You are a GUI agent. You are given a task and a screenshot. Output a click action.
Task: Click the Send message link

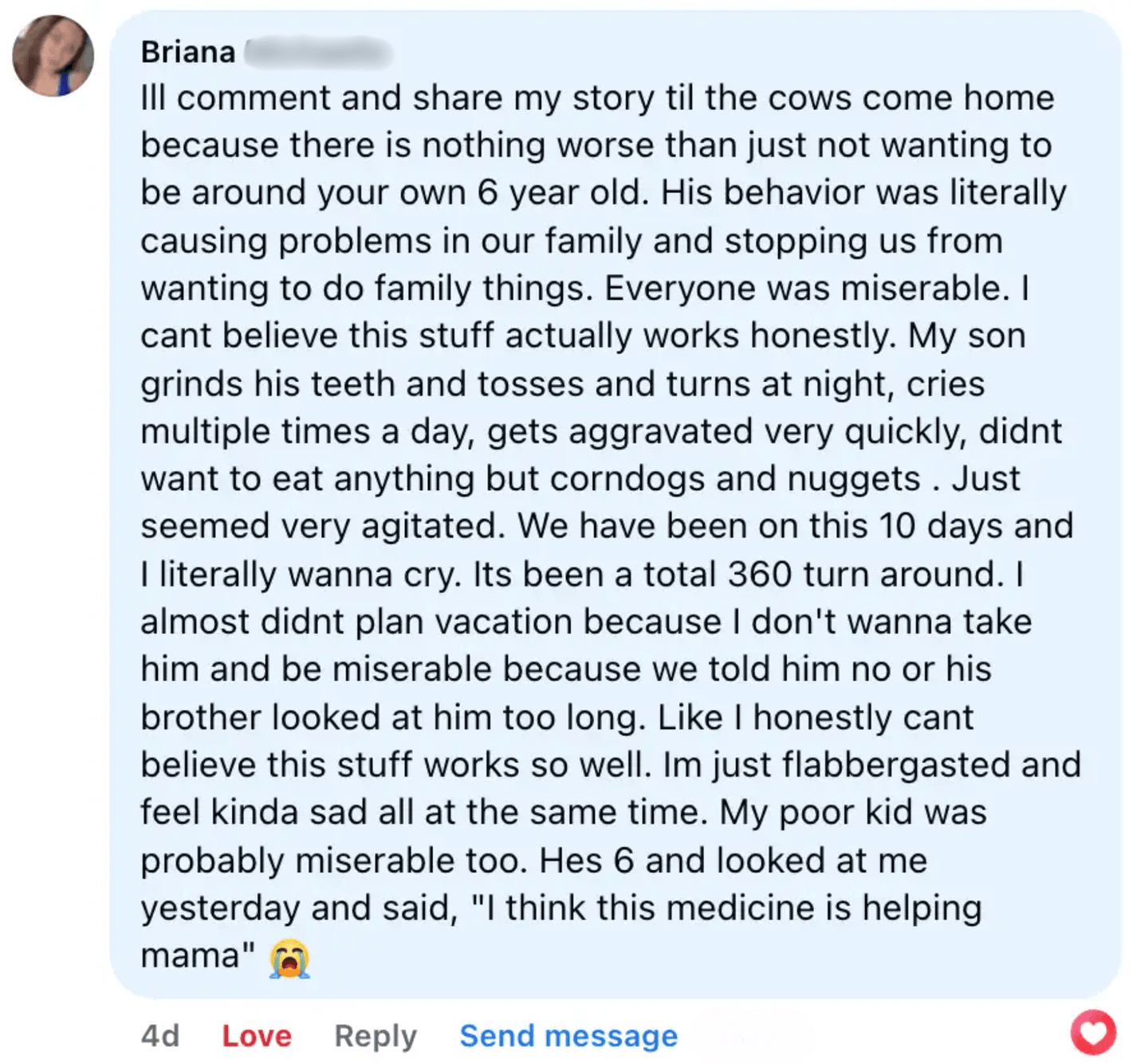click(x=568, y=1035)
